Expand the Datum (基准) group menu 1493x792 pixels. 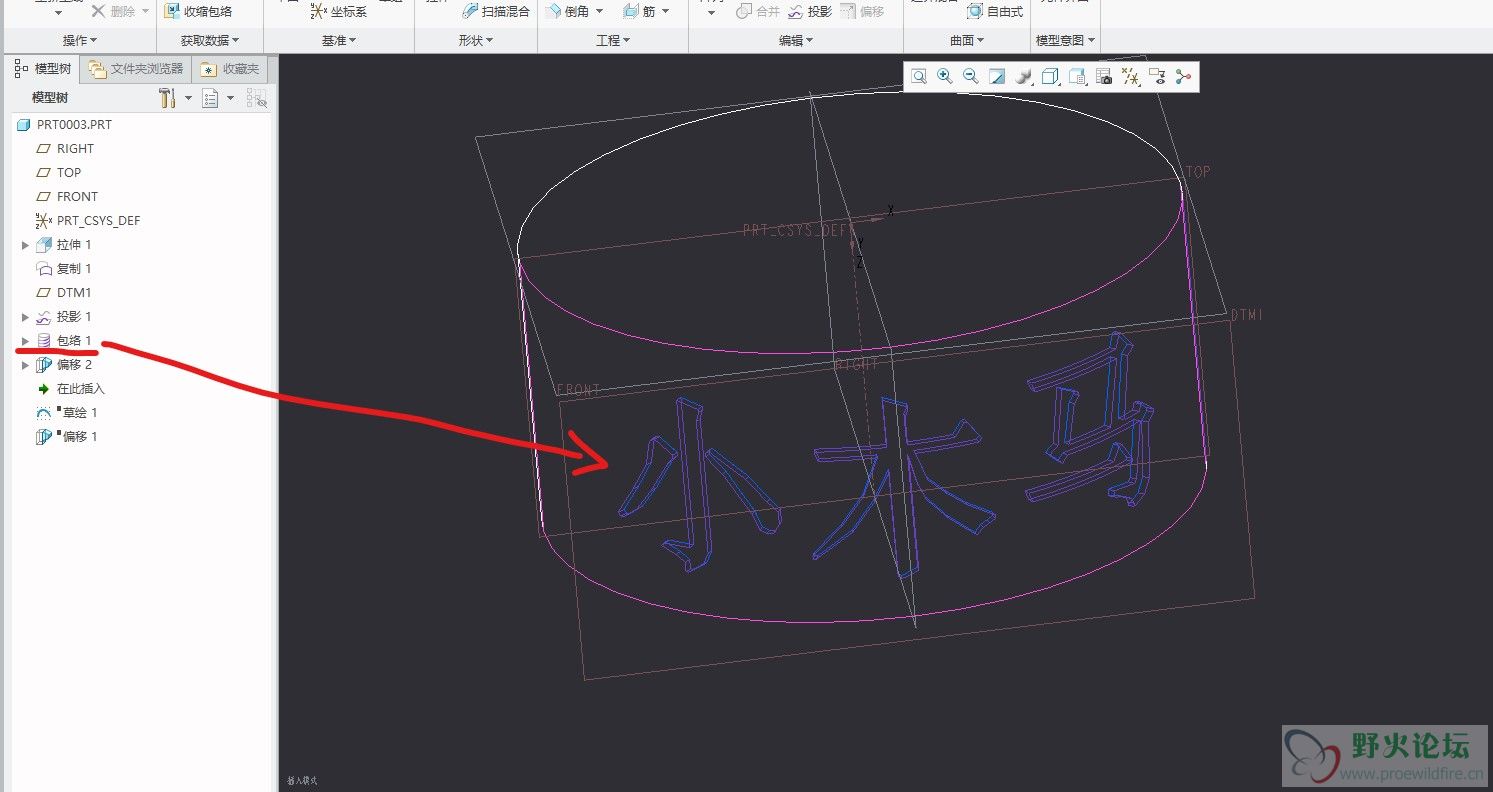click(339, 40)
